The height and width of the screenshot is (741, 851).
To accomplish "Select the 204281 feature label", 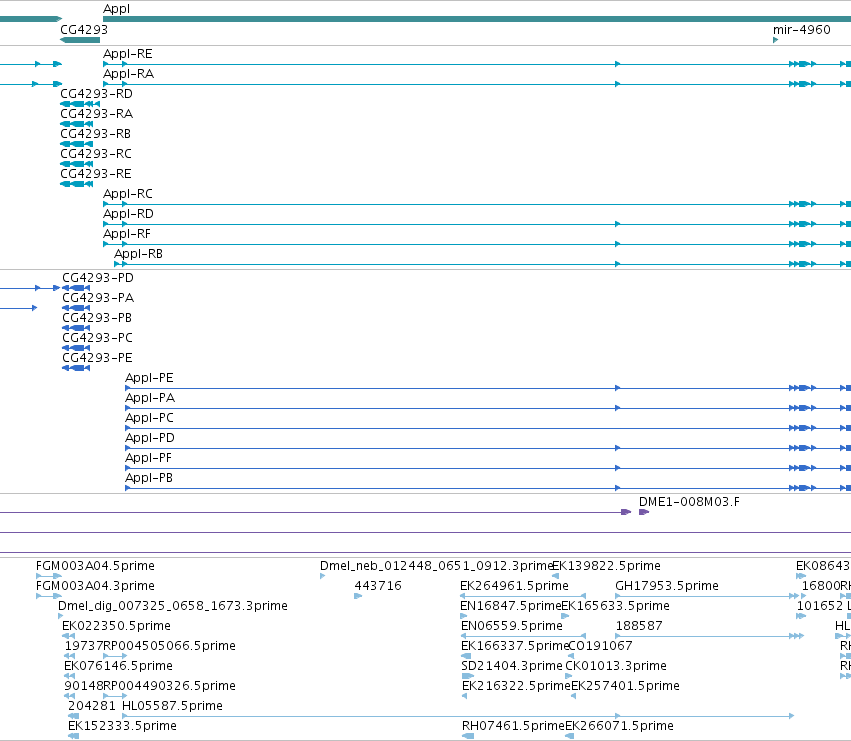I will [x=92, y=706].
